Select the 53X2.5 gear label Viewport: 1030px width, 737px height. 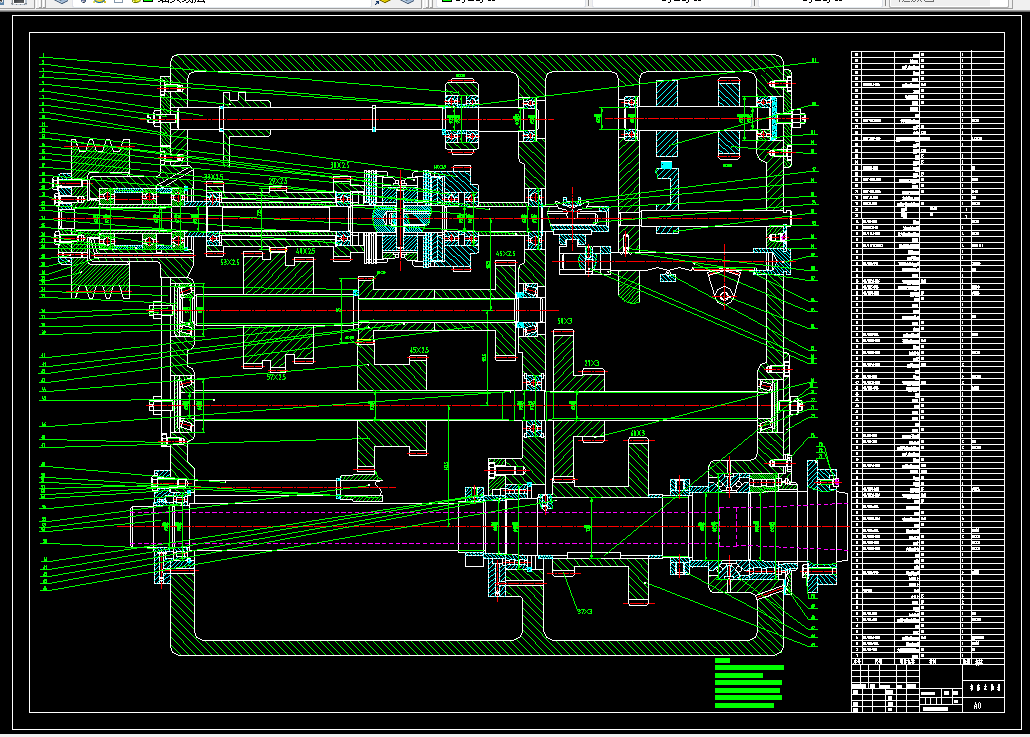(230, 262)
